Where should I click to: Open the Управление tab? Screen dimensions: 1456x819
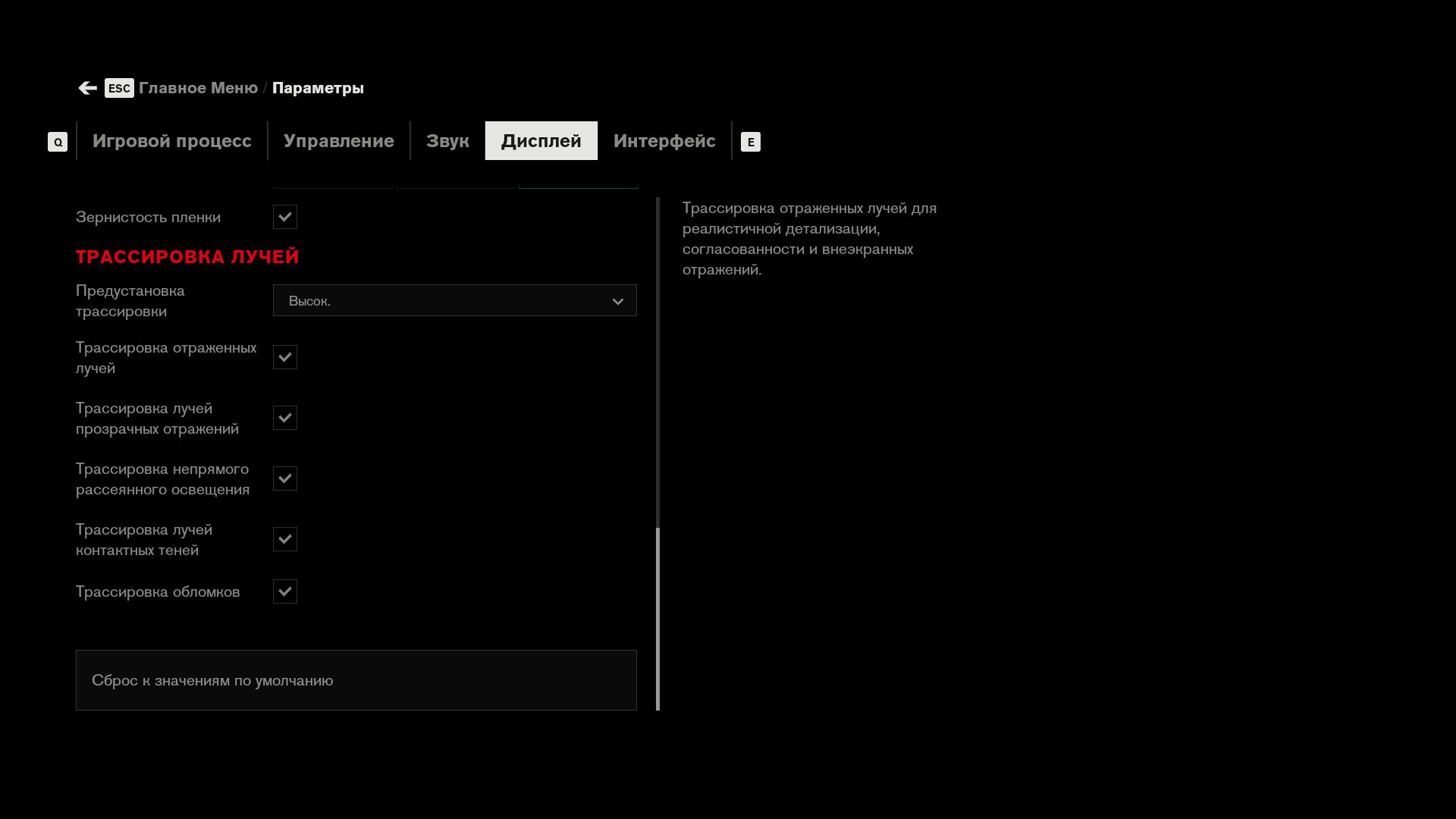click(x=338, y=141)
